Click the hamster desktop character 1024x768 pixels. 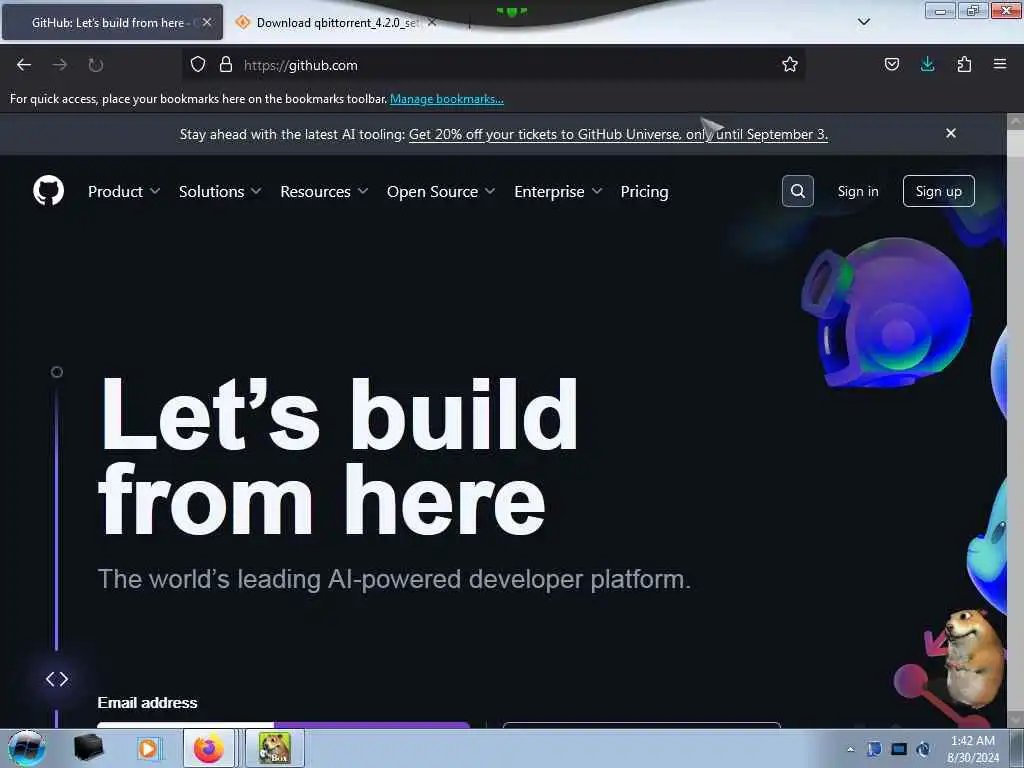[x=972, y=657]
